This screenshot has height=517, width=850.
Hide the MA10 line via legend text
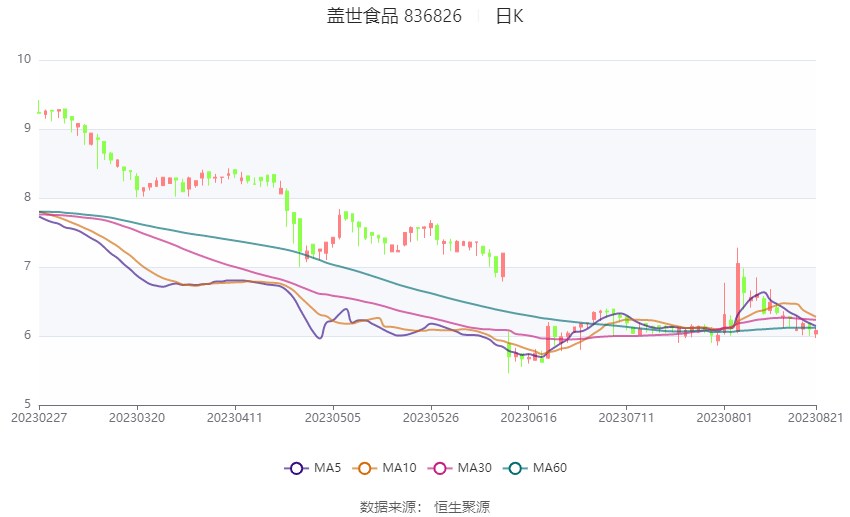pyautogui.click(x=400, y=468)
